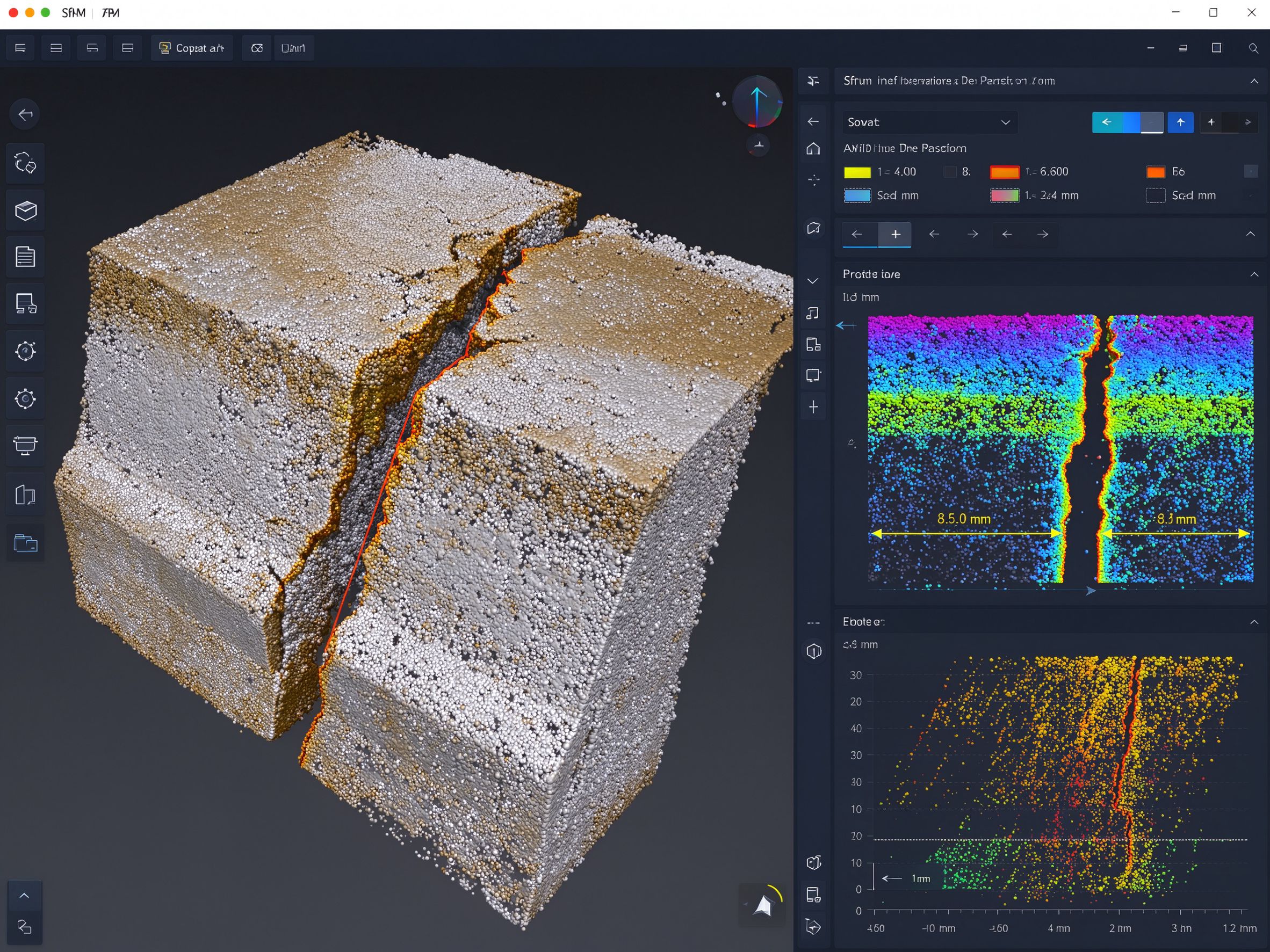Click the plus button beside mode toggles

coord(1211,122)
